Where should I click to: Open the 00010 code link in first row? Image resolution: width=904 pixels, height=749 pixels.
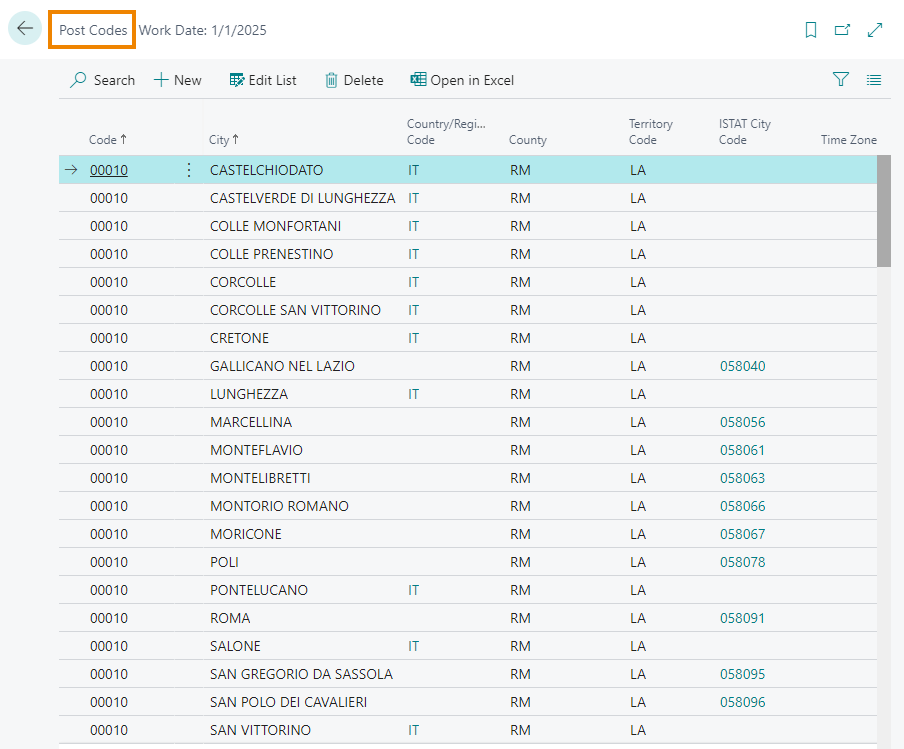(x=109, y=170)
